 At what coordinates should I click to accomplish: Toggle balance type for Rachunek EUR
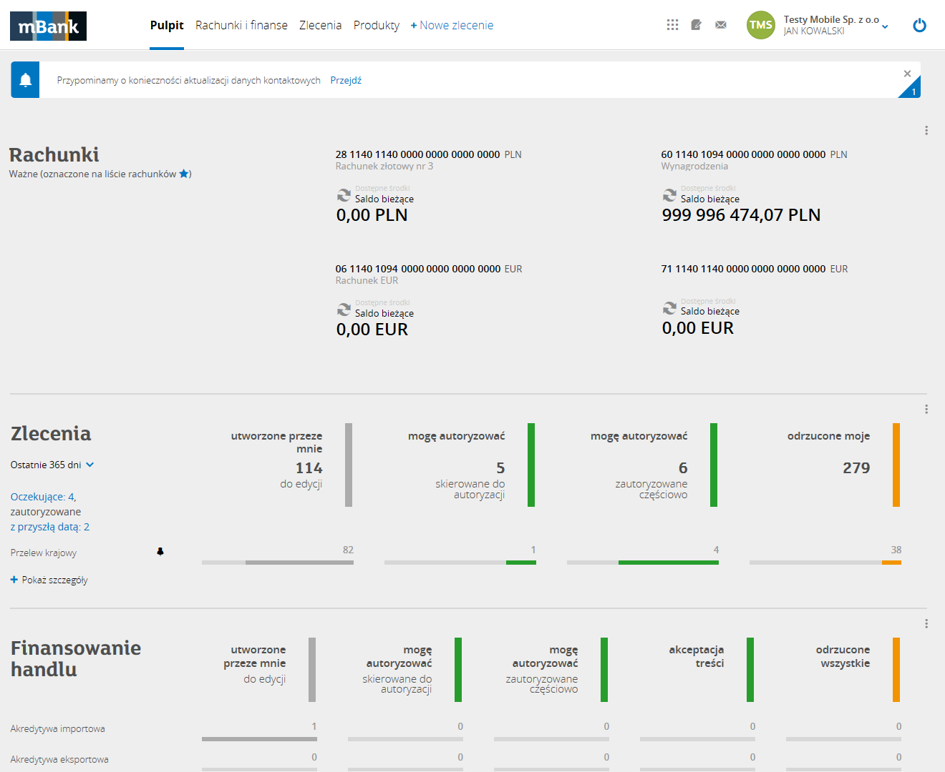(x=344, y=310)
